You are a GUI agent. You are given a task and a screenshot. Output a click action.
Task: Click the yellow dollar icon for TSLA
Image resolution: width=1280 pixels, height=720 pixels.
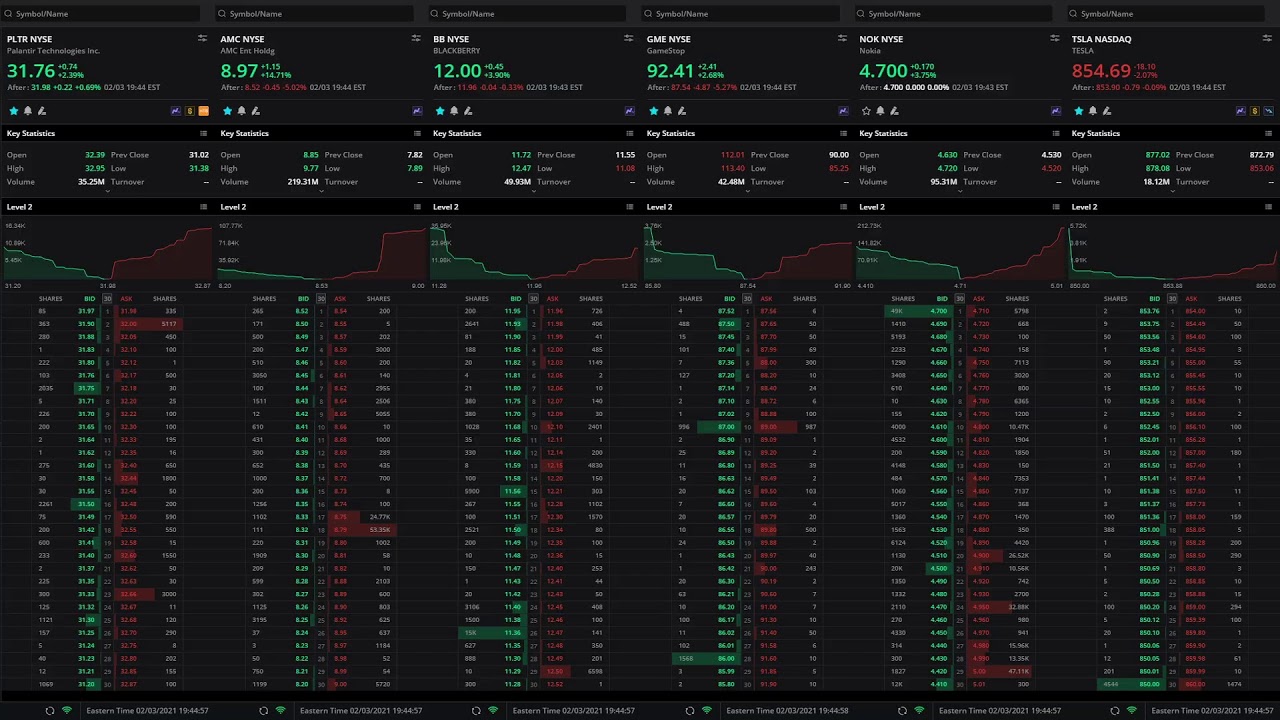tap(1255, 111)
